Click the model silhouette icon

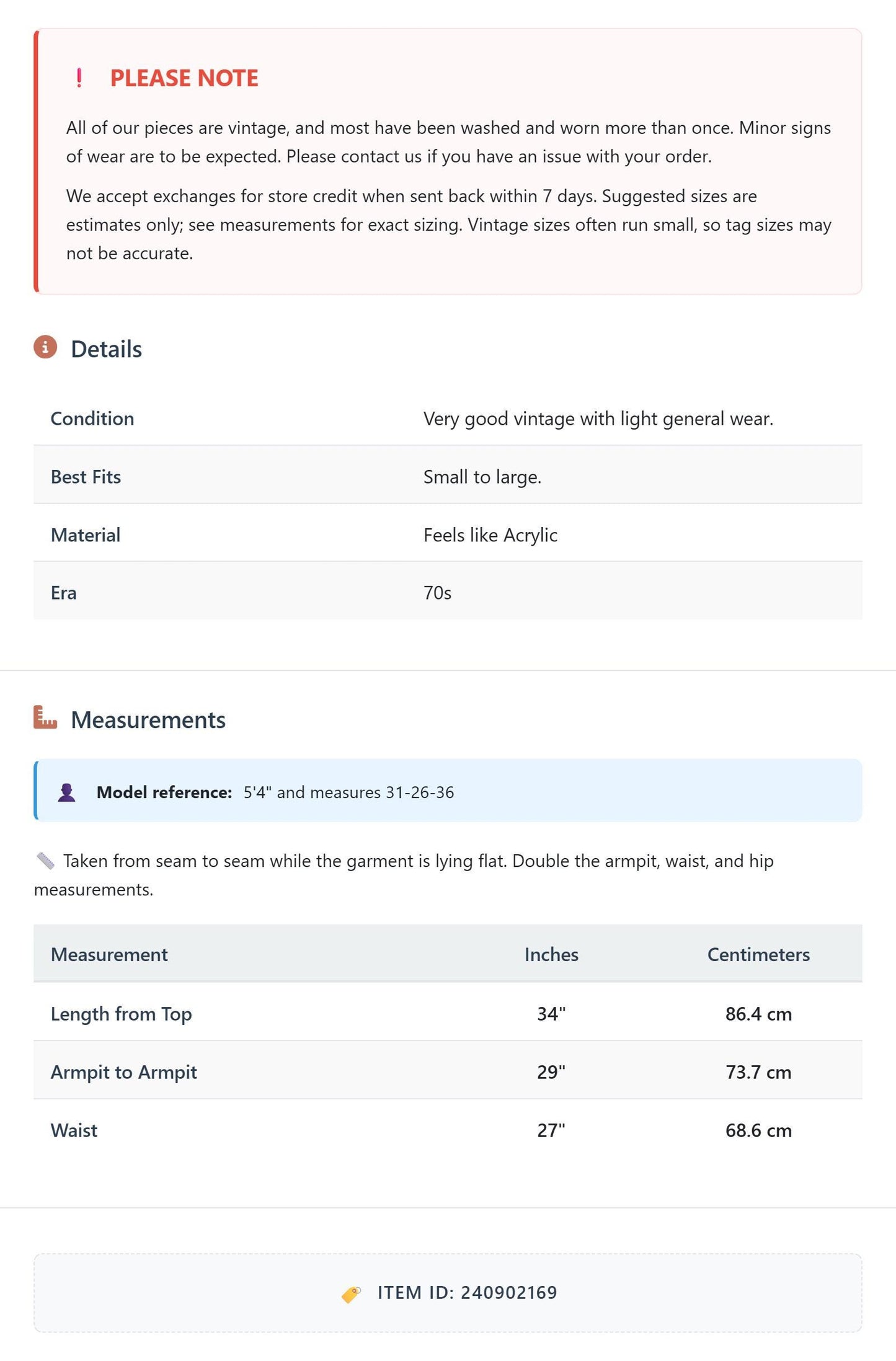point(66,792)
